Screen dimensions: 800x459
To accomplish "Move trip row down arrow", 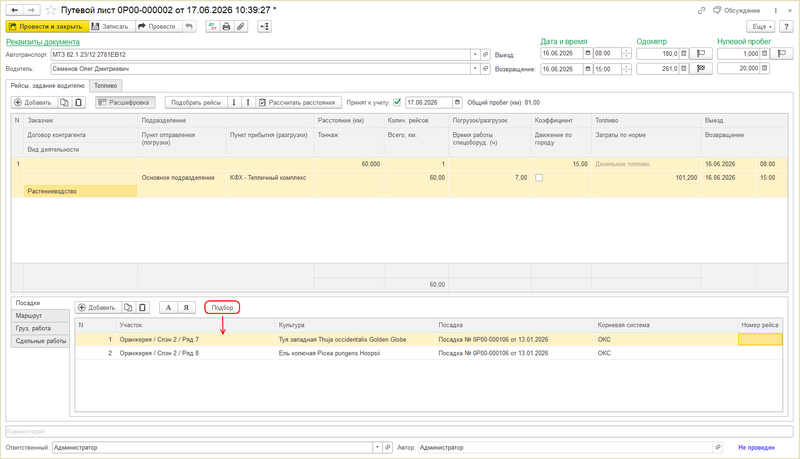I will 234,103.
